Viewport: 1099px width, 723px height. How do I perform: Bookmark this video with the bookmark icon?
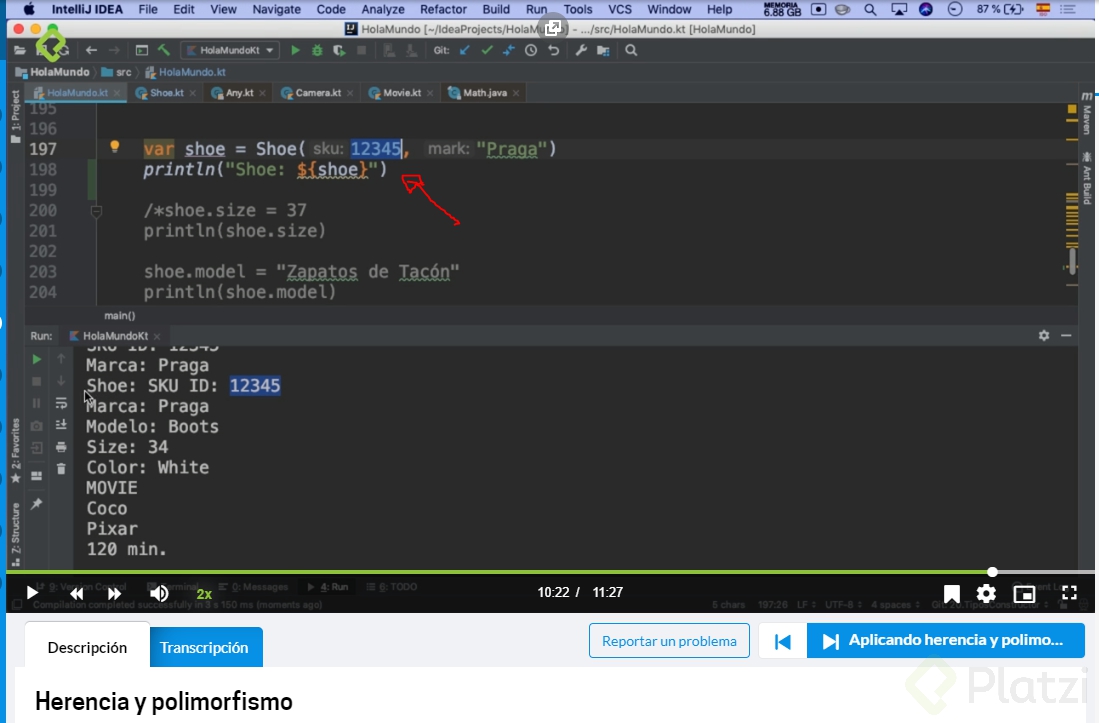click(x=951, y=594)
